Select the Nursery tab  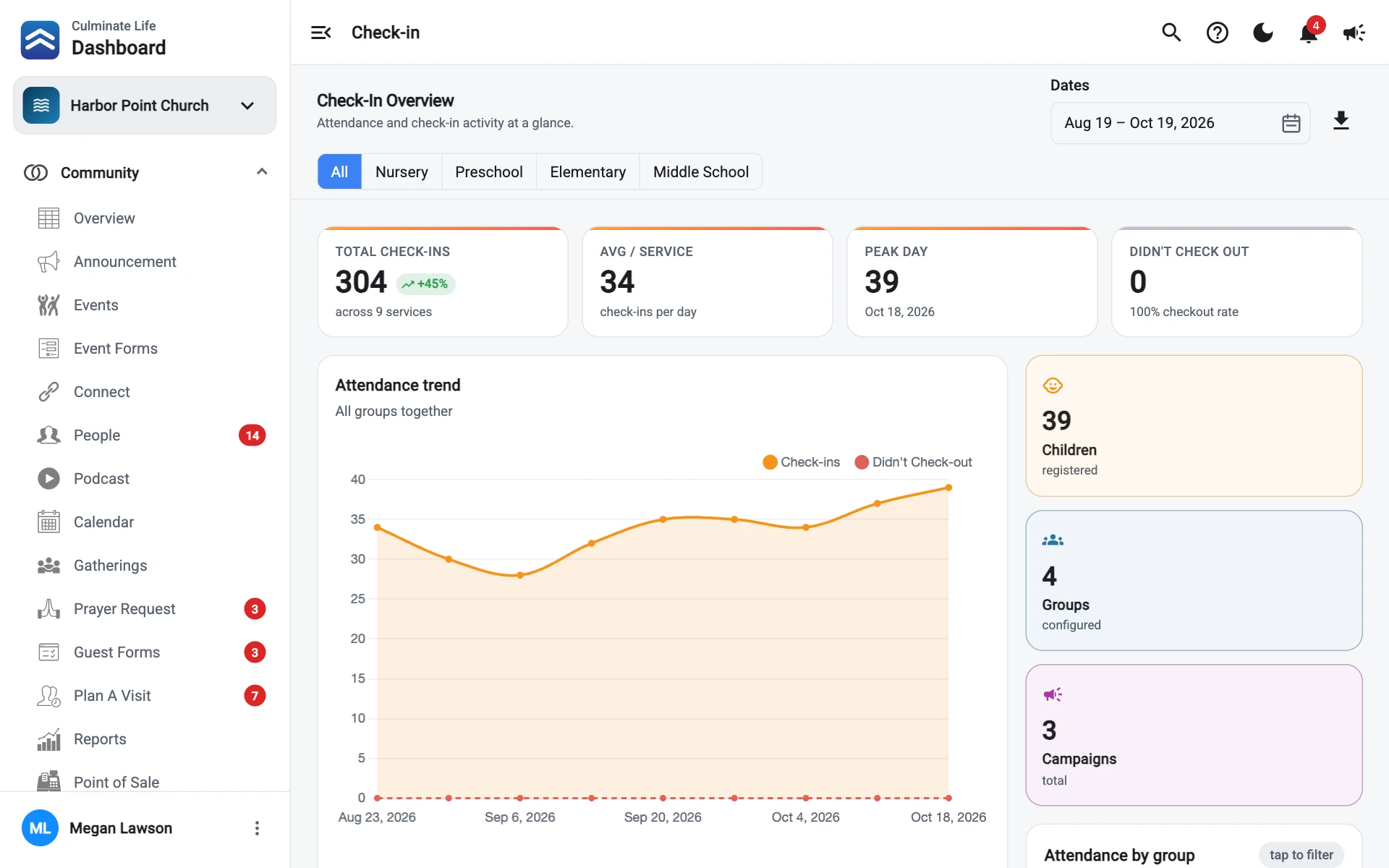click(x=402, y=172)
